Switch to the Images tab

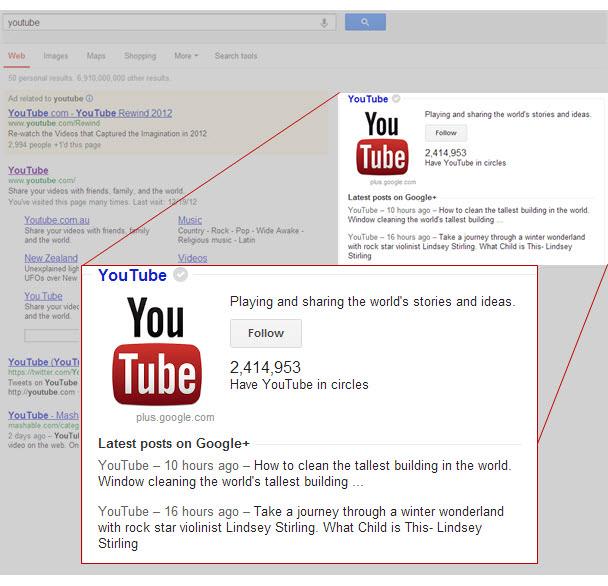[x=56, y=56]
